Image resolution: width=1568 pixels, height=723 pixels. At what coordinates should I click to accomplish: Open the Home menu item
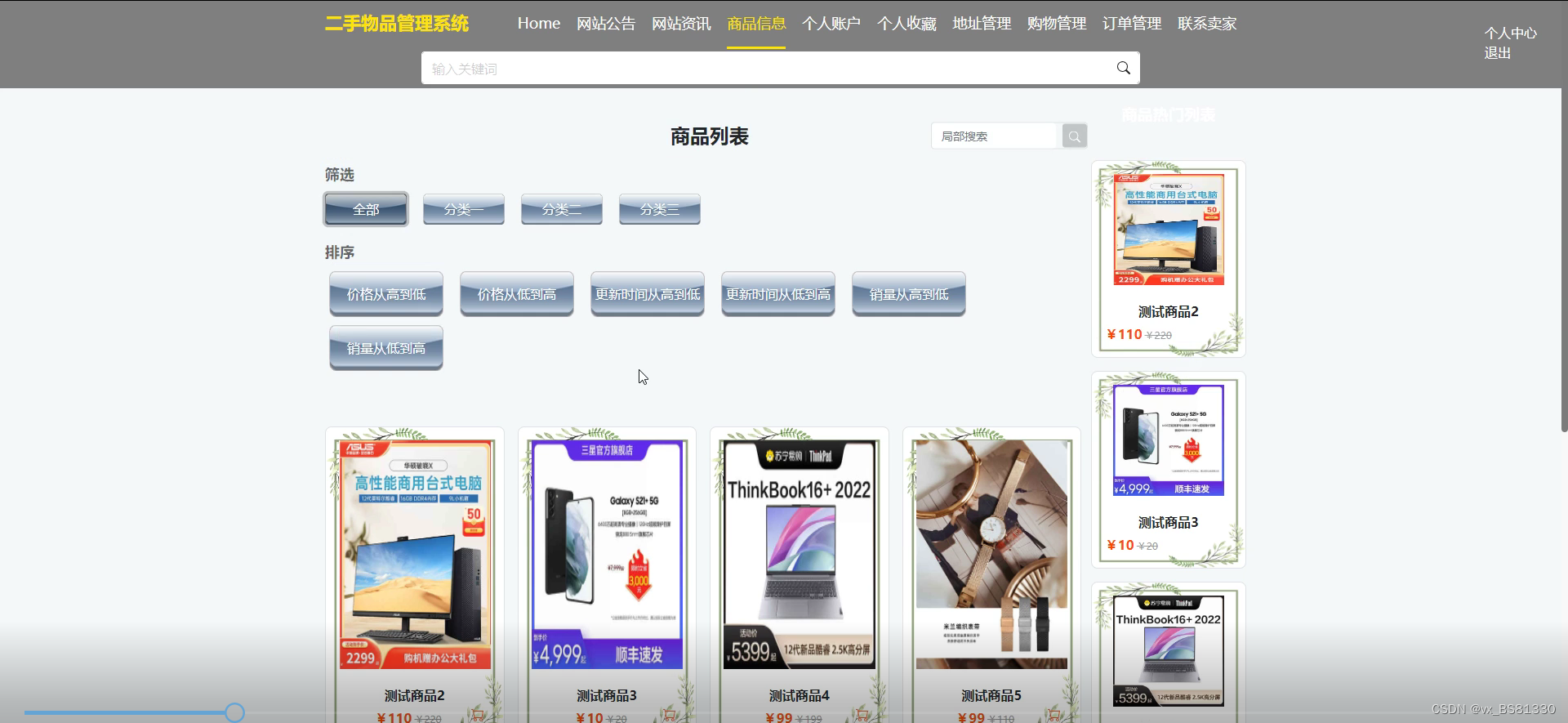[x=539, y=24]
